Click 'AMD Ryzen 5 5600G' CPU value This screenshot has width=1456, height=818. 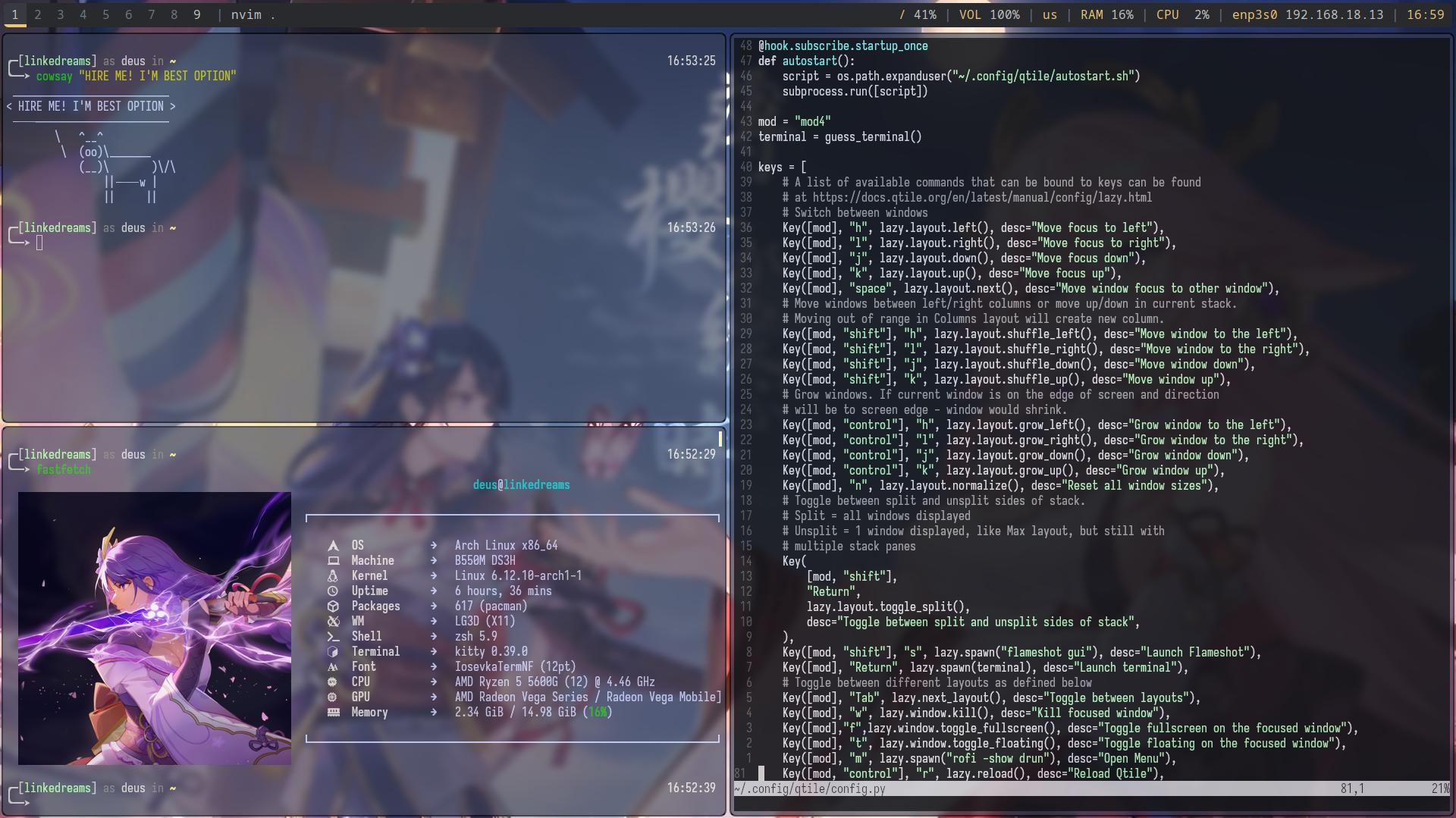point(506,682)
